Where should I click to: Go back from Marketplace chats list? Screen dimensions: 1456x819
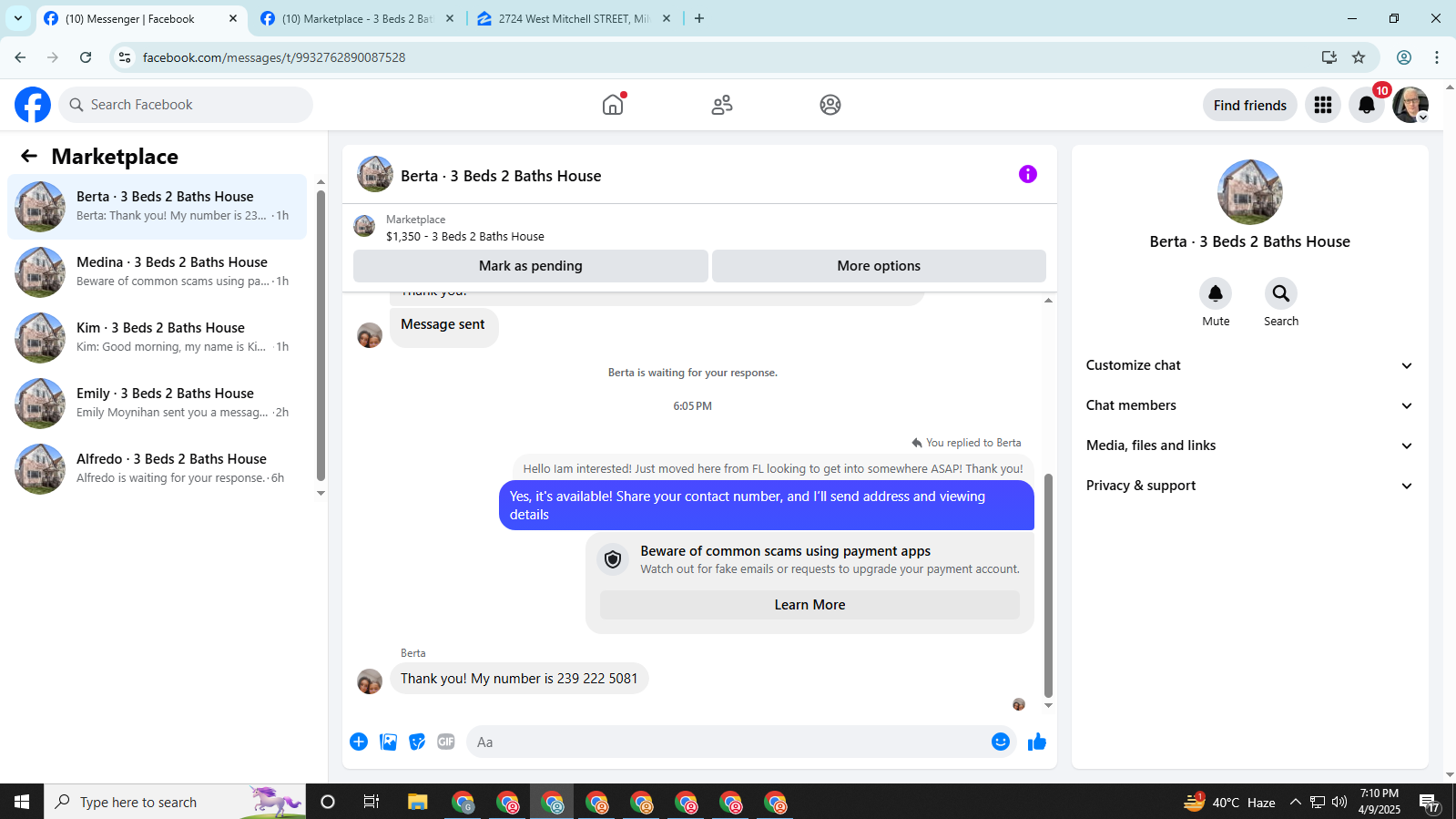click(x=29, y=156)
